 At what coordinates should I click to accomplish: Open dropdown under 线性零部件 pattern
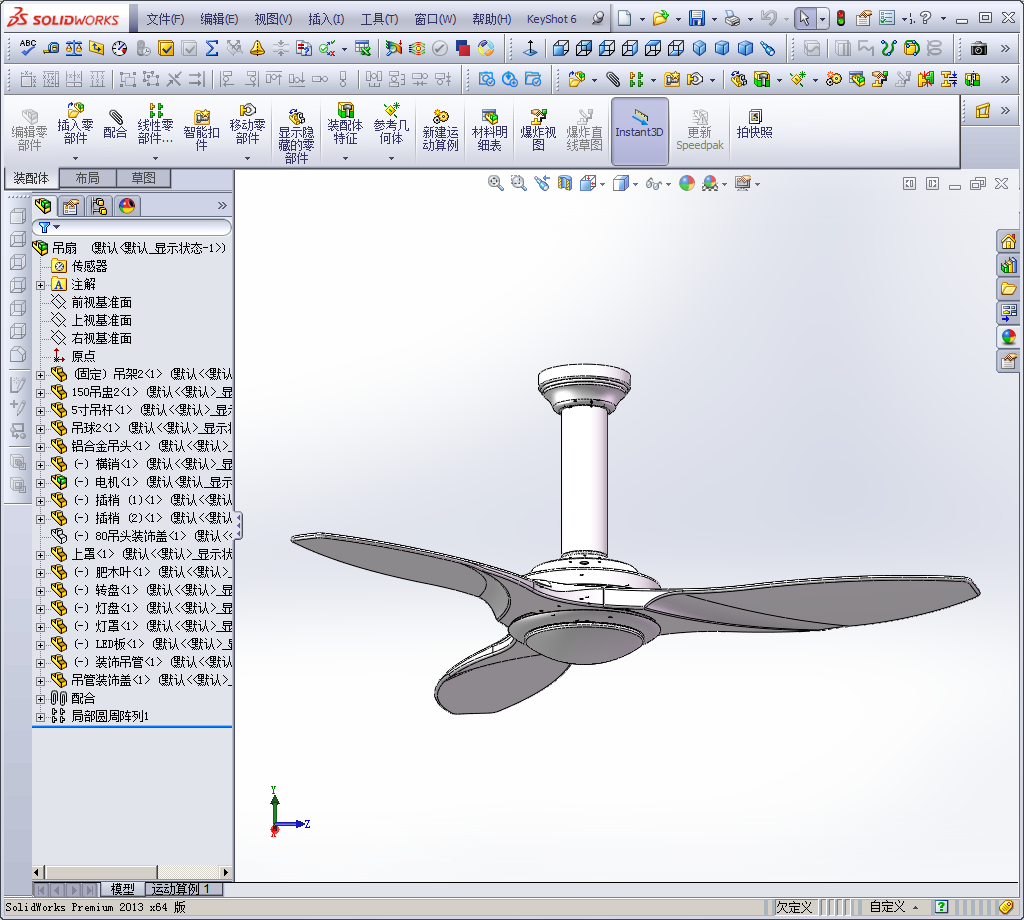click(x=155, y=158)
